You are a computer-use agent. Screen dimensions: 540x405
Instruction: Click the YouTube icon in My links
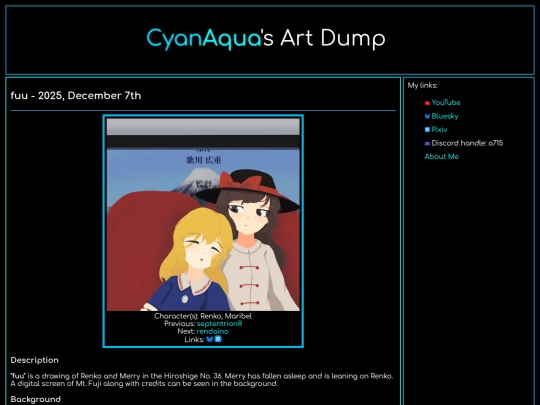coord(427,103)
